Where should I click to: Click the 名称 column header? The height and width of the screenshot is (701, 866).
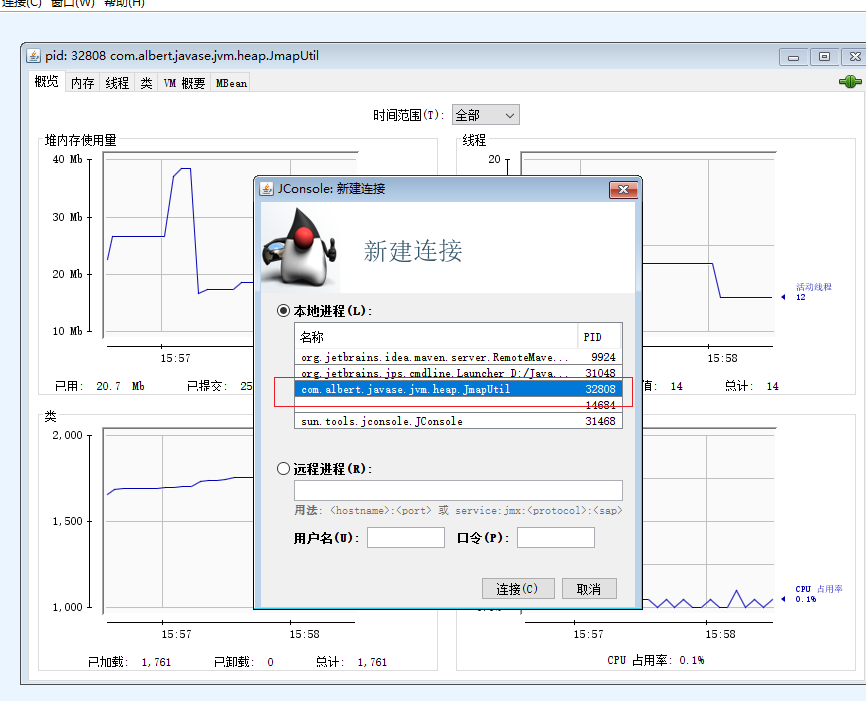[436, 336]
